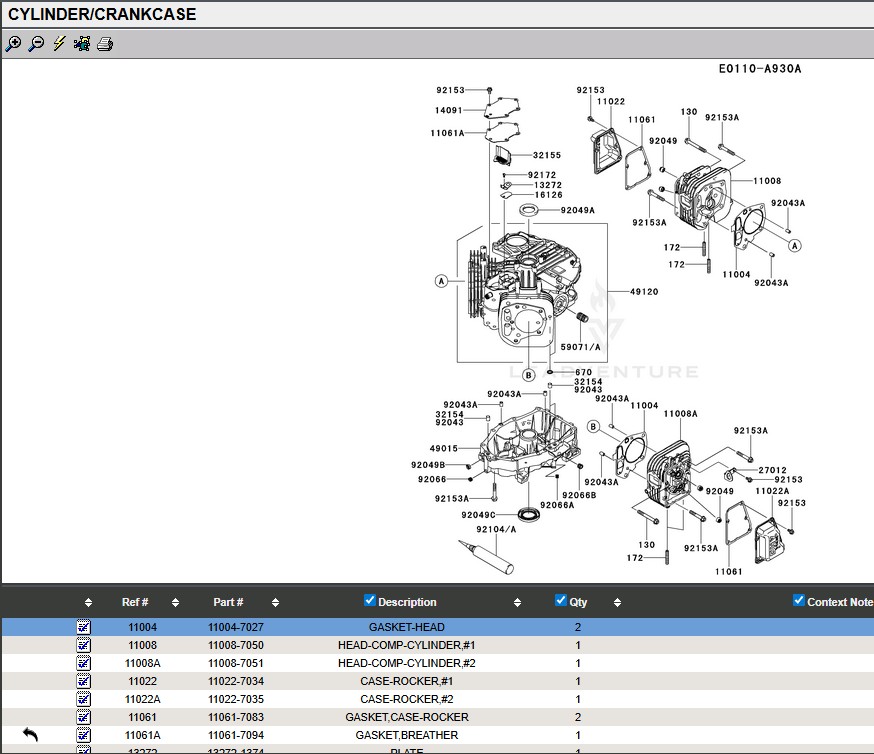This screenshot has height=754, width=874.
Task: Click the Ref # column header
Action: pyautogui.click(x=135, y=602)
